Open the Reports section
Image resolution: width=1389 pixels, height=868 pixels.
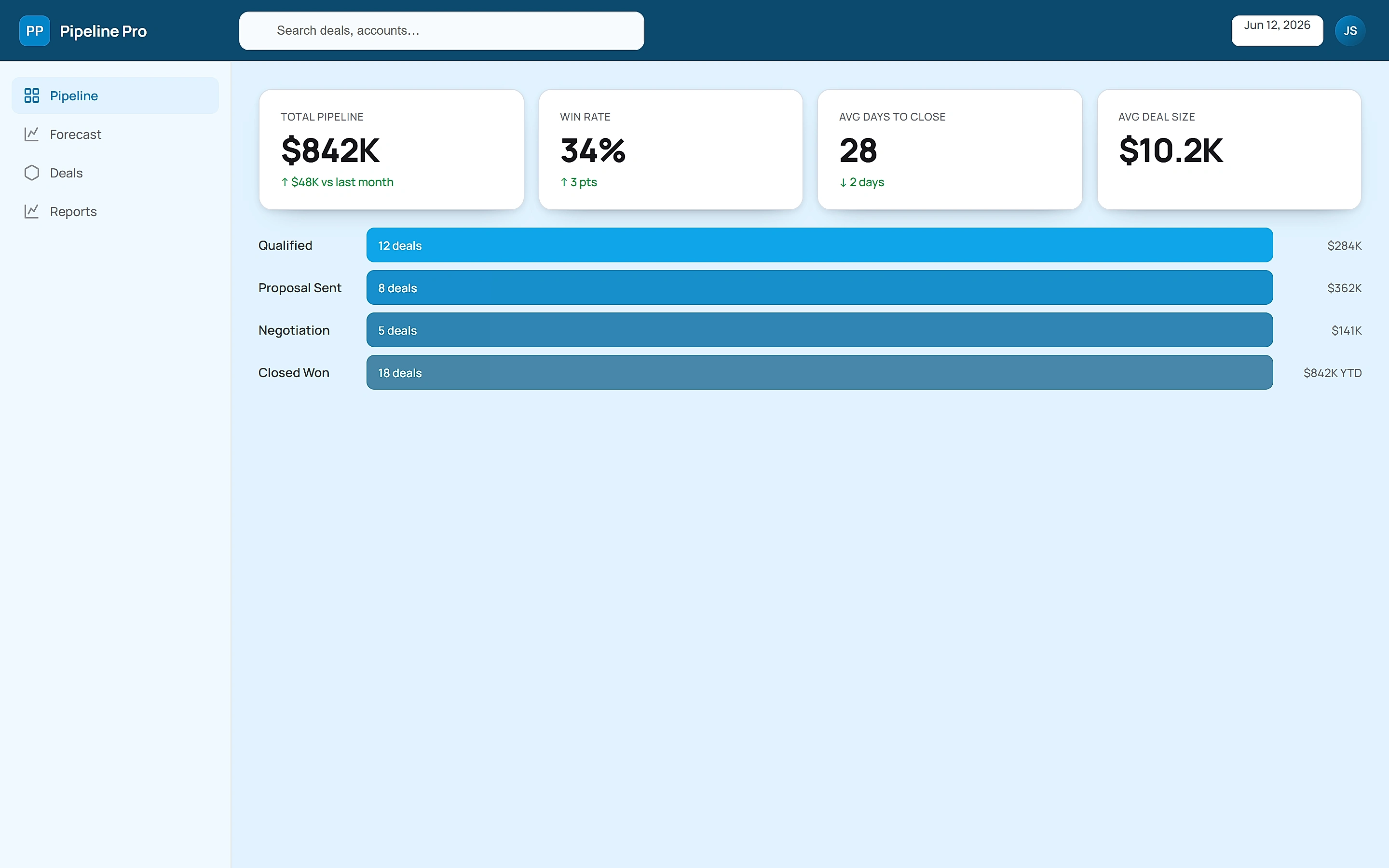pyautogui.click(x=115, y=211)
